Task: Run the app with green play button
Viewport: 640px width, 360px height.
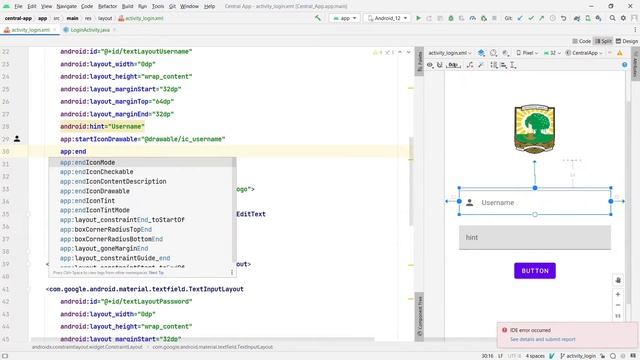Action: pos(418,18)
